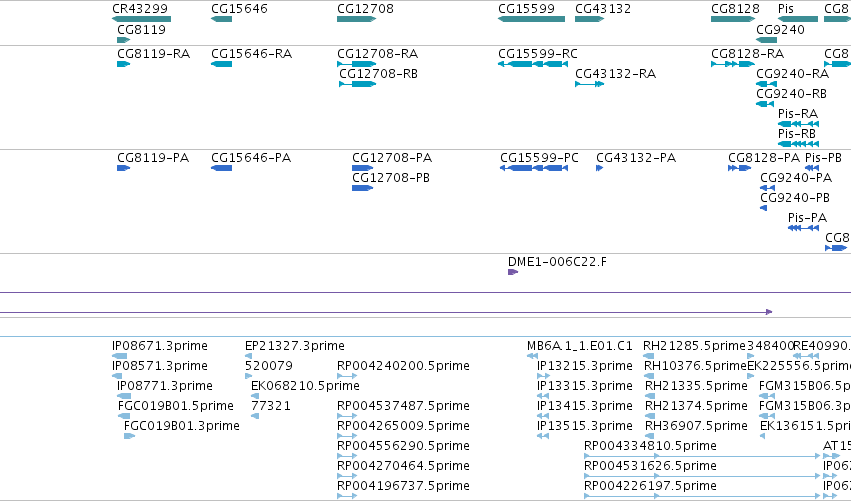The height and width of the screenshot is (501, 851).
Task: Select EST RP004531626.5prime
Action: point(650,467)
